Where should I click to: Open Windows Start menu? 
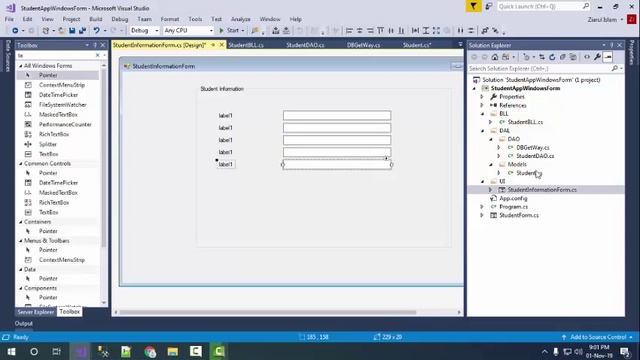coord(11,351)
